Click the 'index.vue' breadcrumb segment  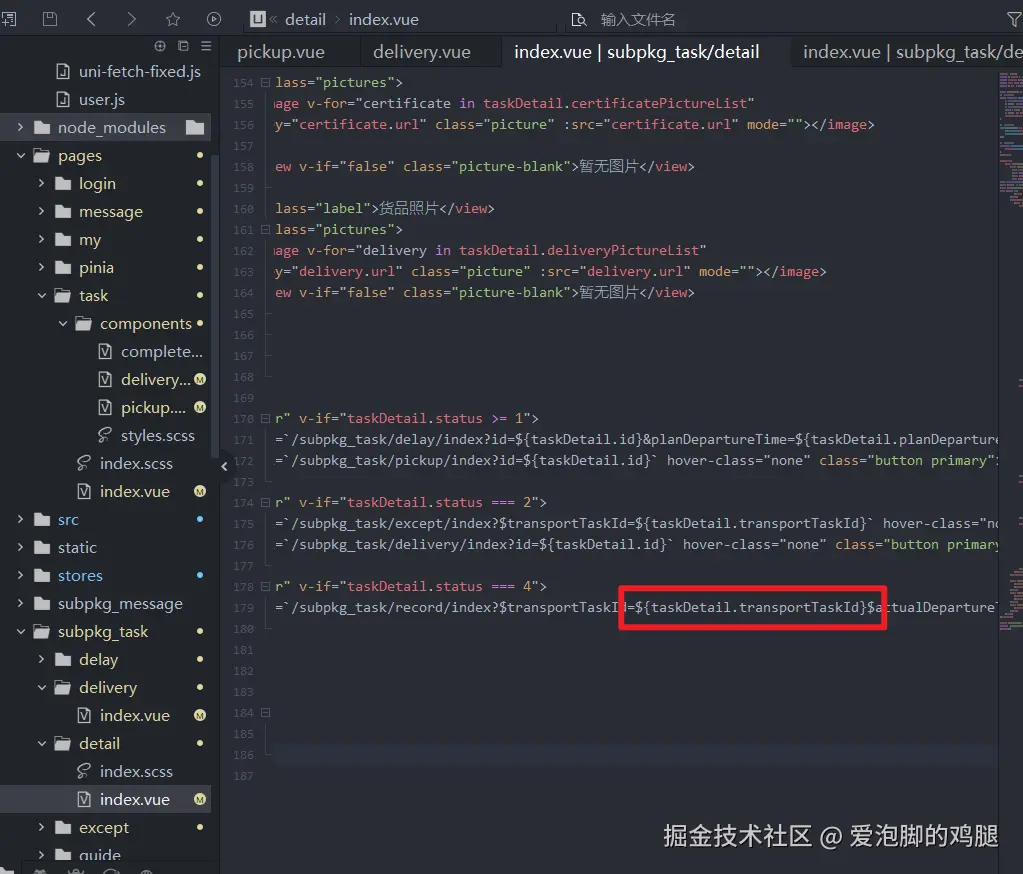[384, 20]
